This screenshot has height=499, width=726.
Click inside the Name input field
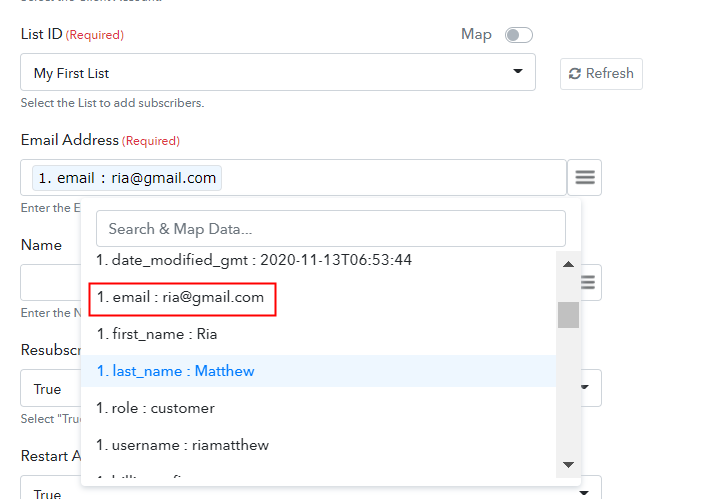tap(51, 282)
